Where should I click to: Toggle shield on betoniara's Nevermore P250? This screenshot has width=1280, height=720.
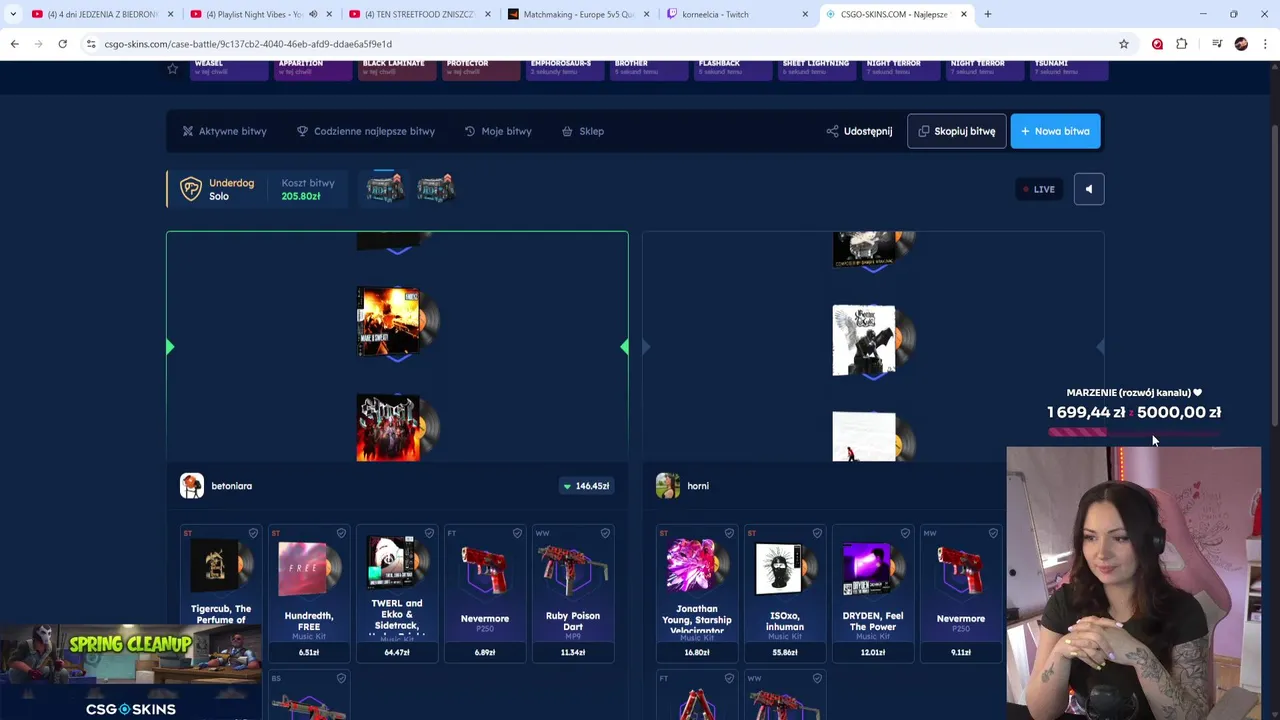coord(517,533)
